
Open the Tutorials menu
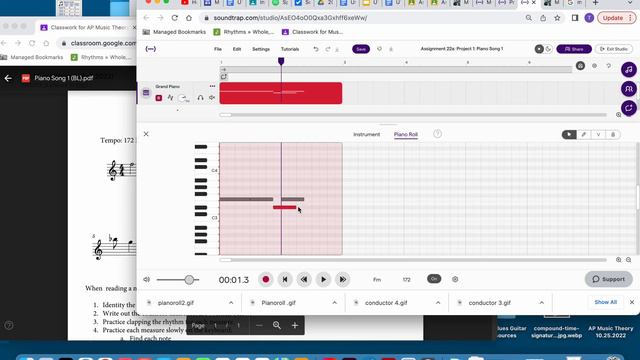tap(290, 49)
